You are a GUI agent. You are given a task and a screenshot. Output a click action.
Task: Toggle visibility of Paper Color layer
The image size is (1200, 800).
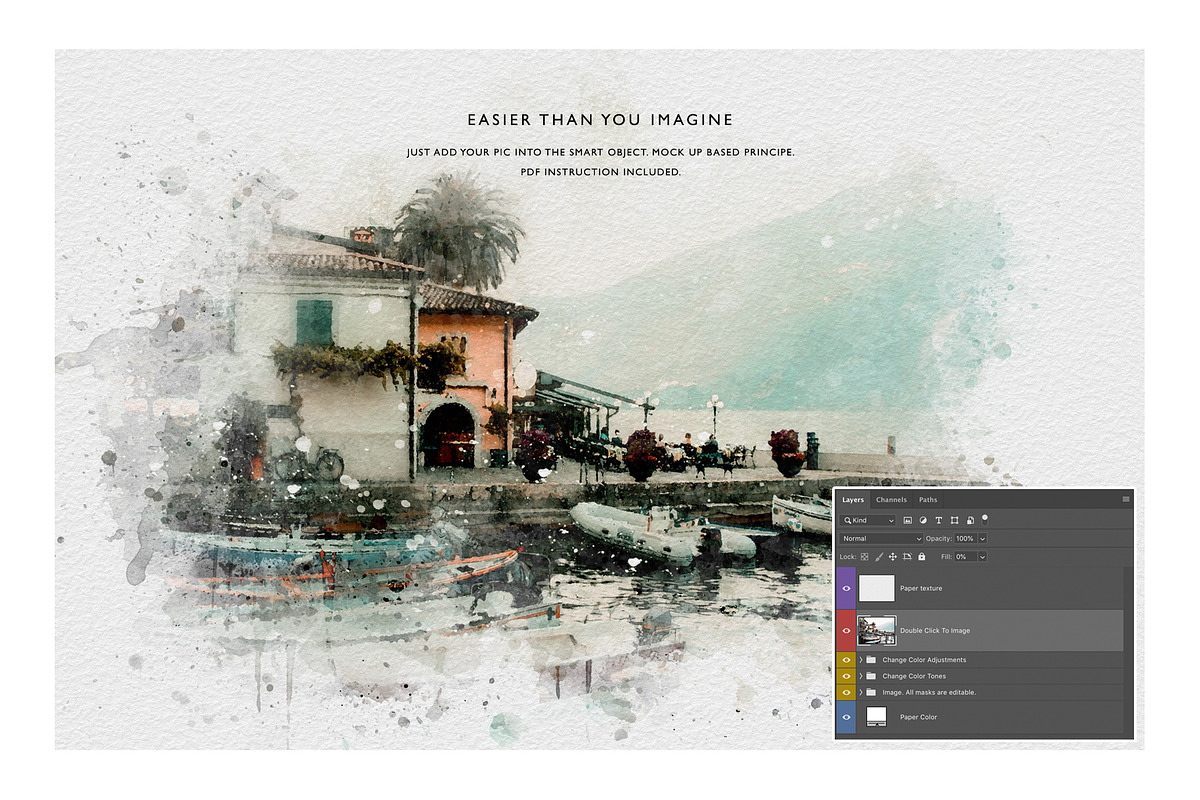(x=847, y=717)
